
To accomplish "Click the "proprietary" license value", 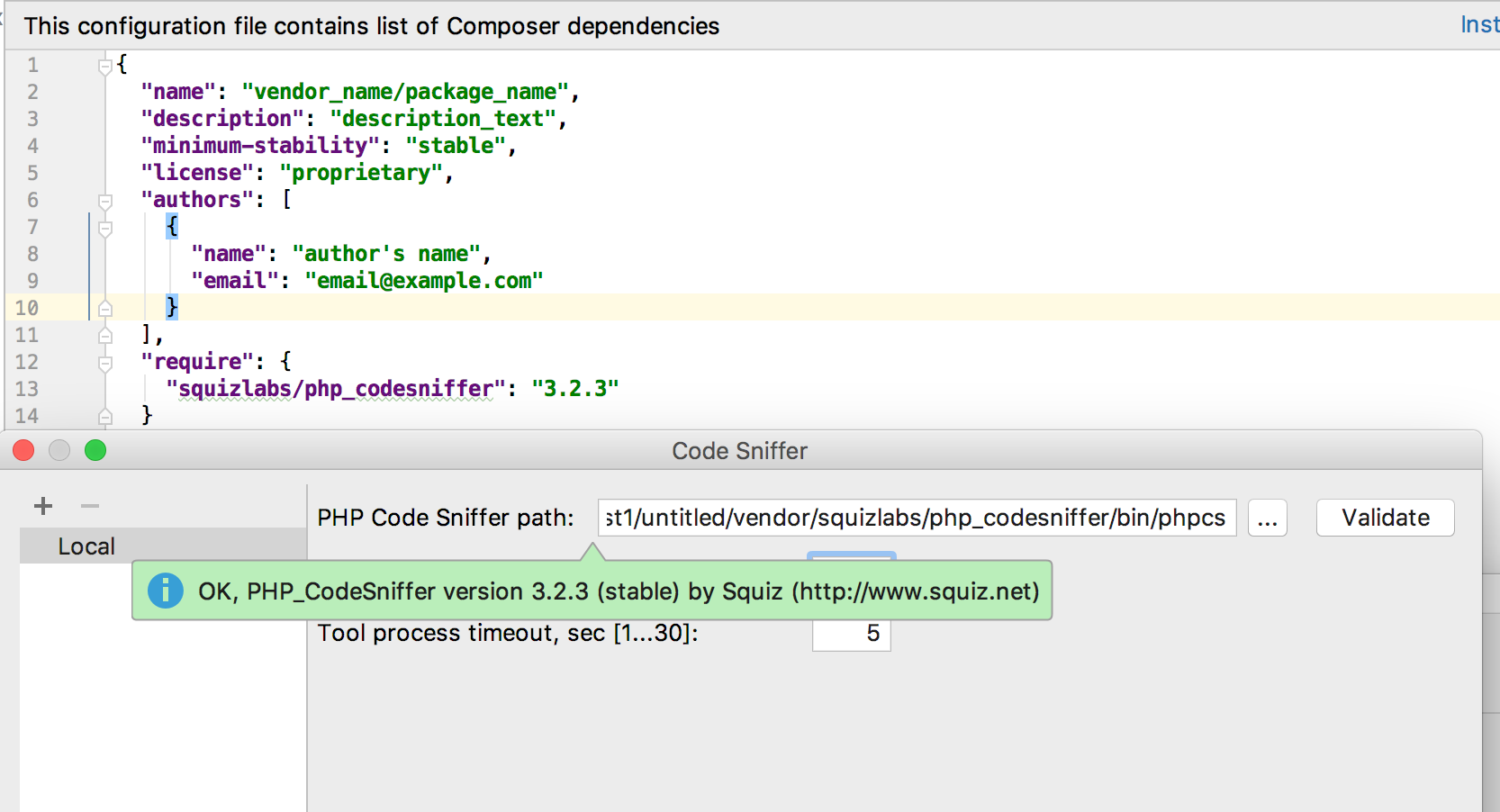I will point(361,173).
